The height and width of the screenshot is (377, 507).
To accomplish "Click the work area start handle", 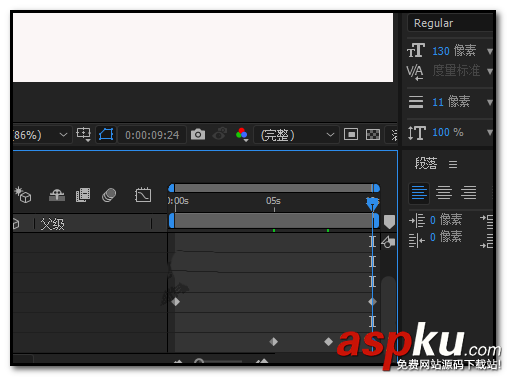I will [172, 221].
